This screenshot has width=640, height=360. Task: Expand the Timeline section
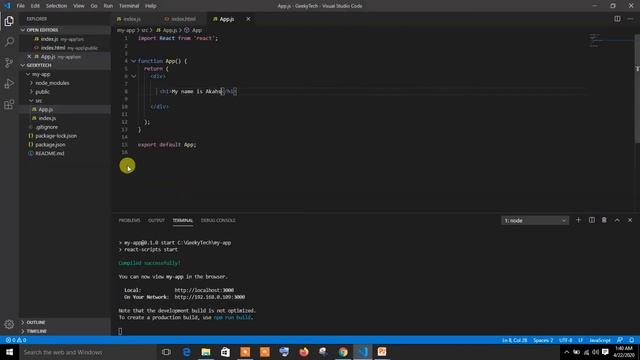pos(65,331)
